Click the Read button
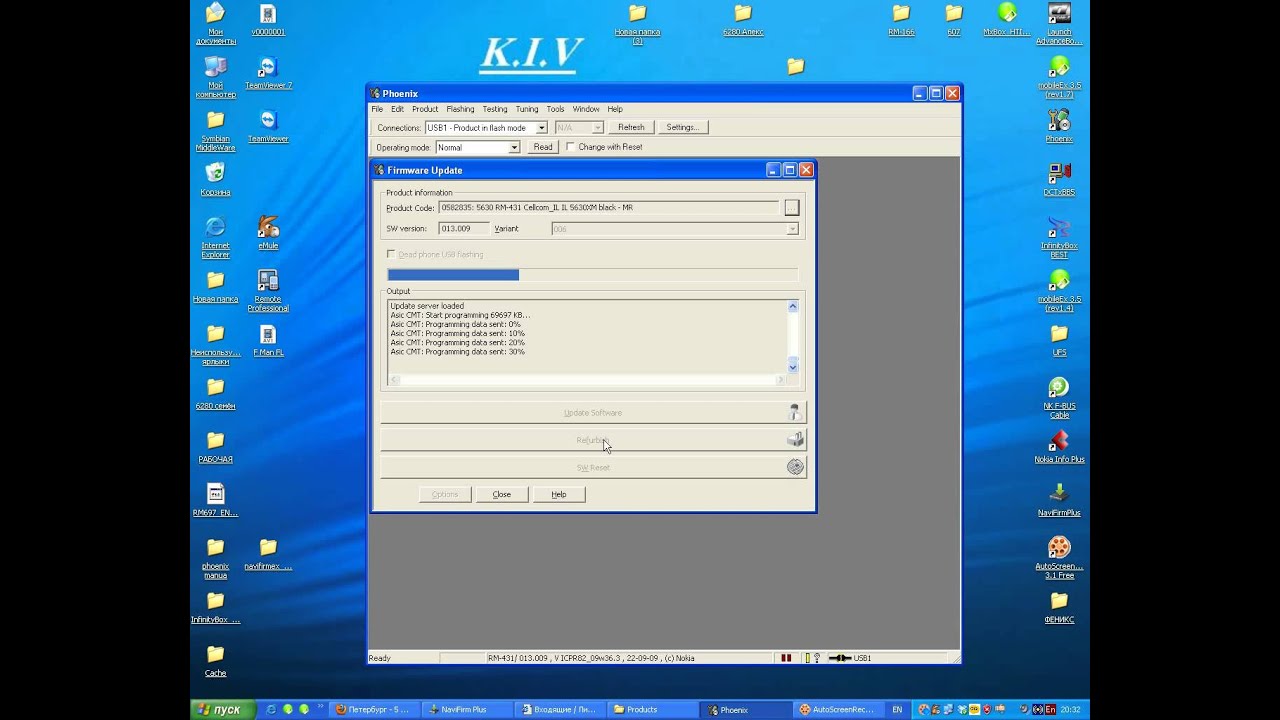1280x720 pixels. 542,147
